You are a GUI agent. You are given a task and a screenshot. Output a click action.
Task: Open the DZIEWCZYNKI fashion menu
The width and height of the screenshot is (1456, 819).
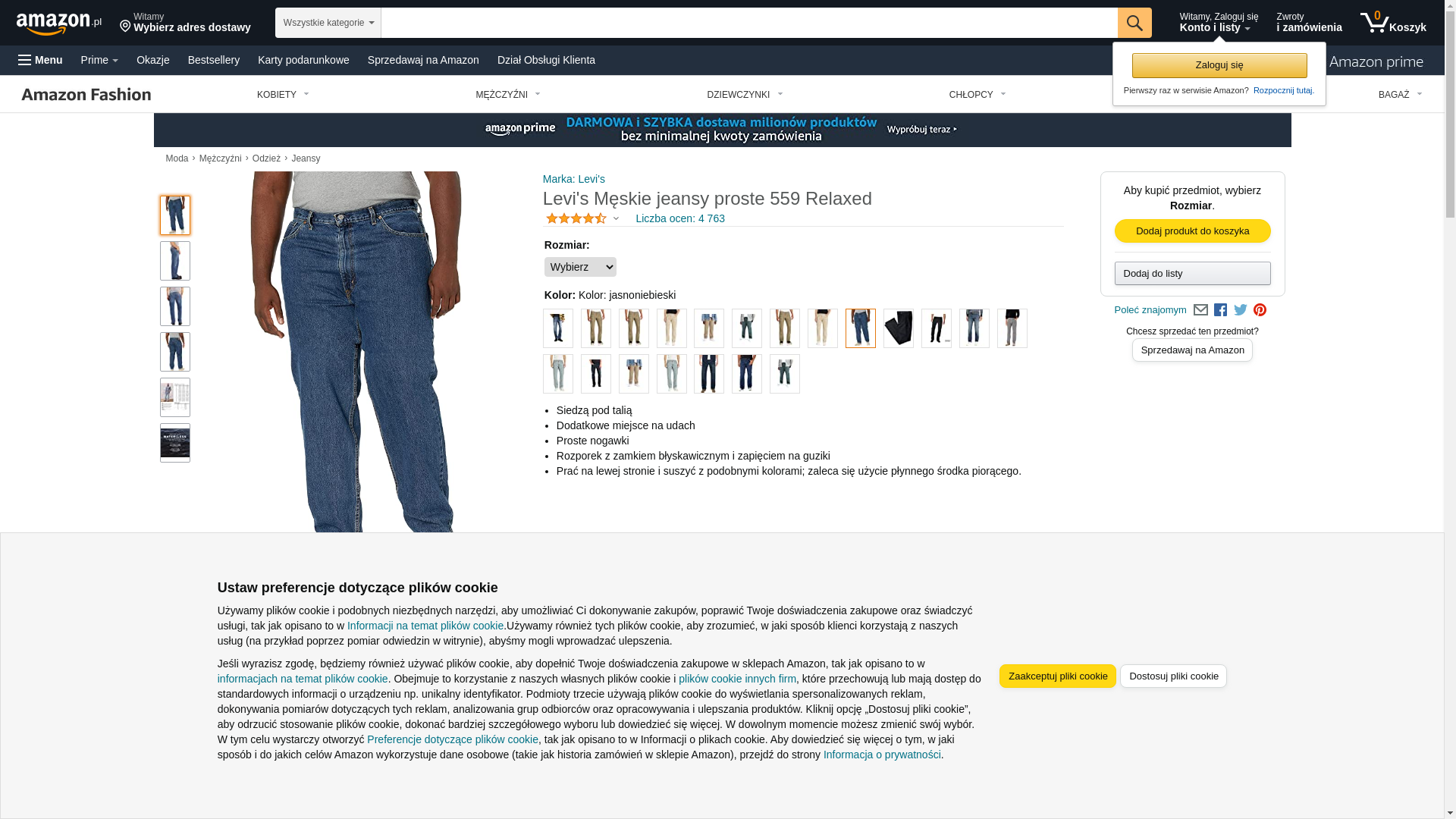(745, 95)
